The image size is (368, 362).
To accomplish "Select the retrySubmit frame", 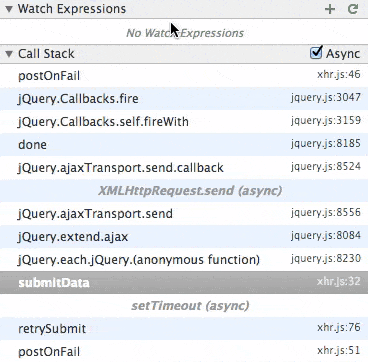I will point(184,329).
